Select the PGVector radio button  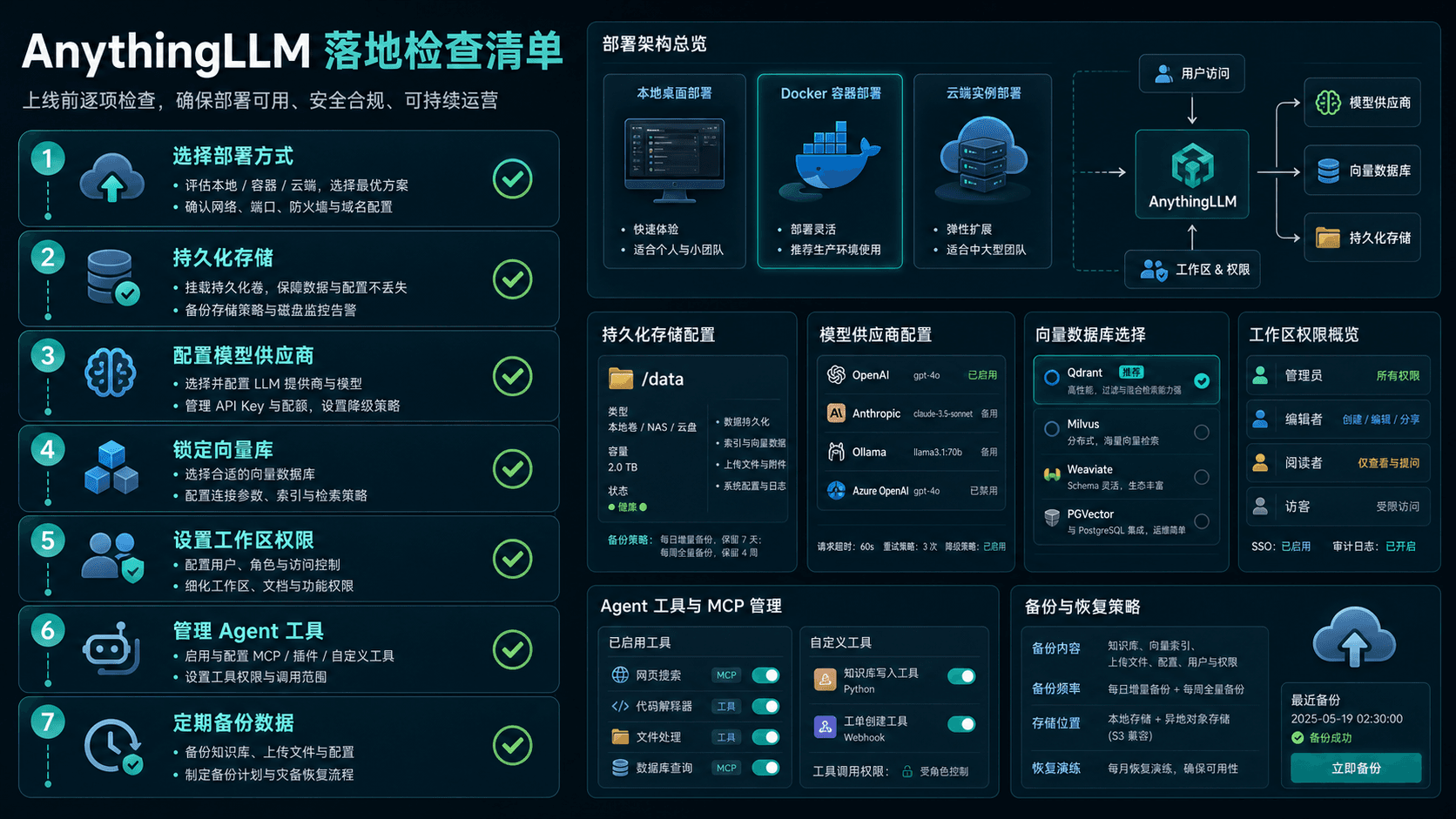pyautogui.click(x=1202, y=521)
